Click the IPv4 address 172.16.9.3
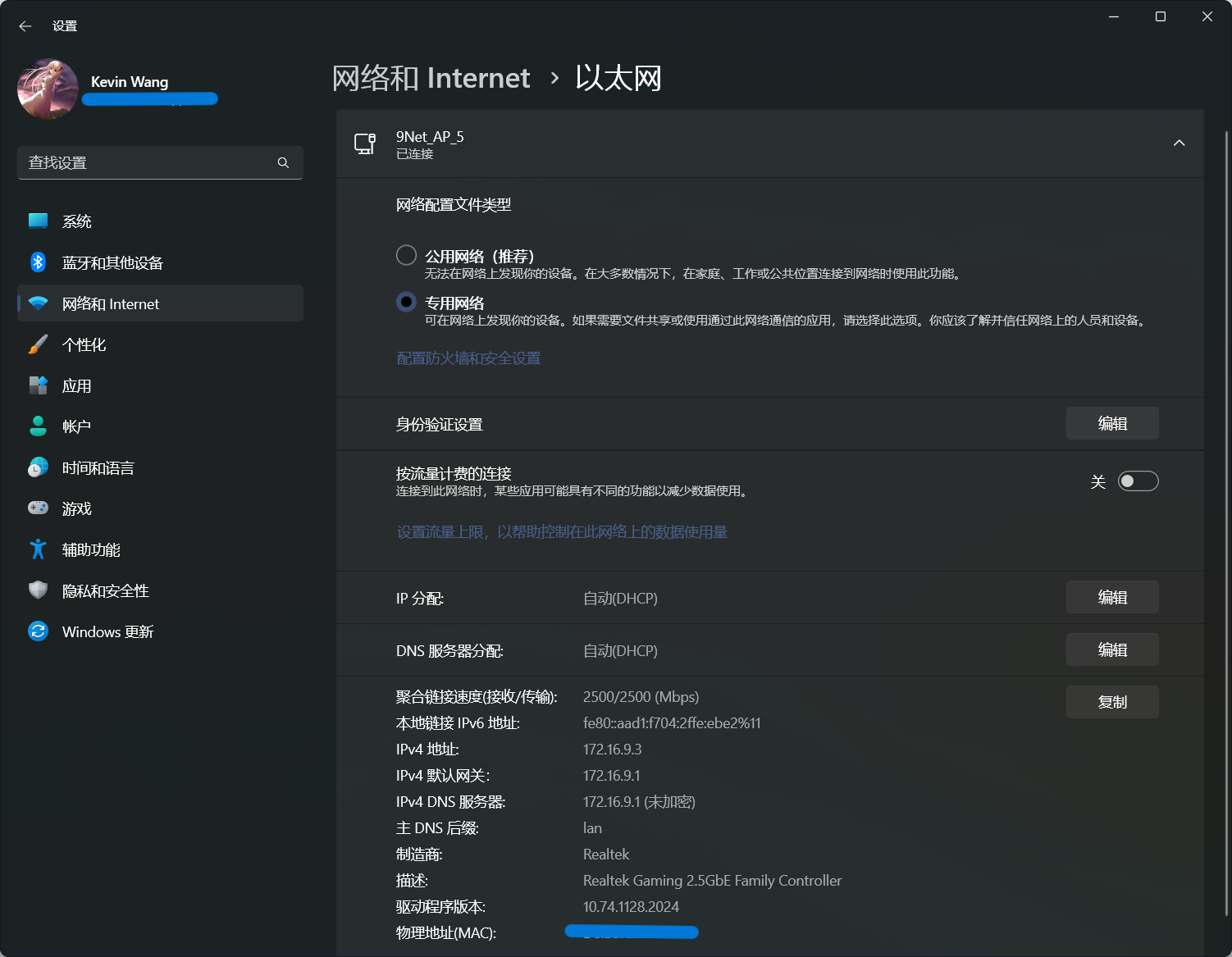 [x=612, y=750]
